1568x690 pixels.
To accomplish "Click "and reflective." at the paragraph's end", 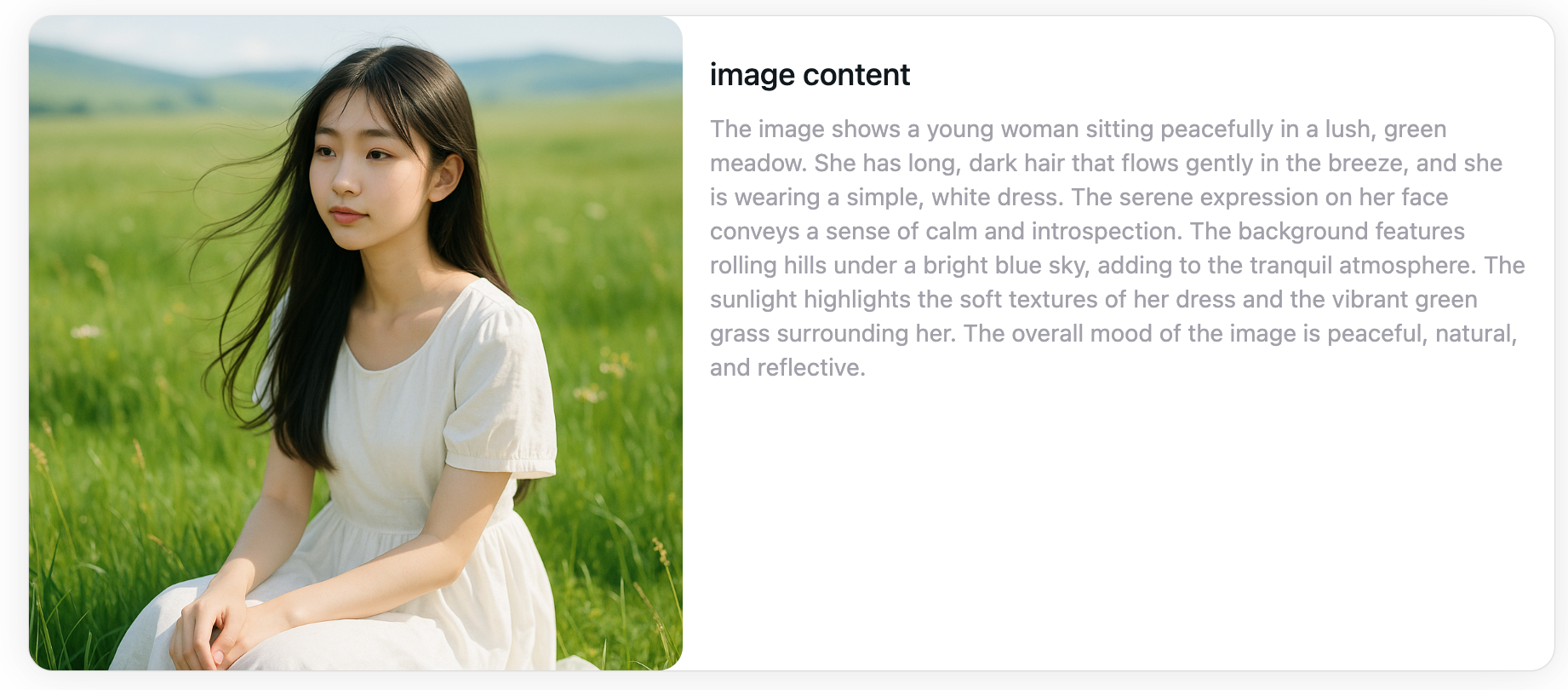I will [x=787, y=367].
